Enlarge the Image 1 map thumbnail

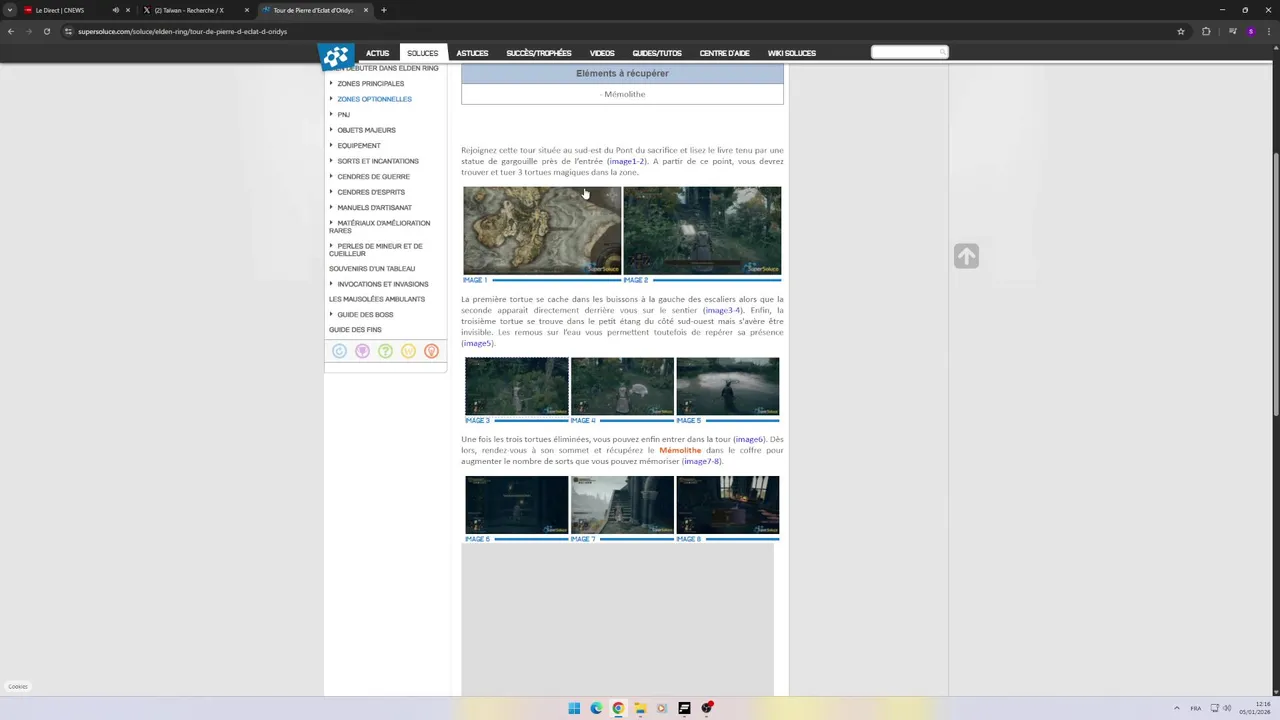541,230
